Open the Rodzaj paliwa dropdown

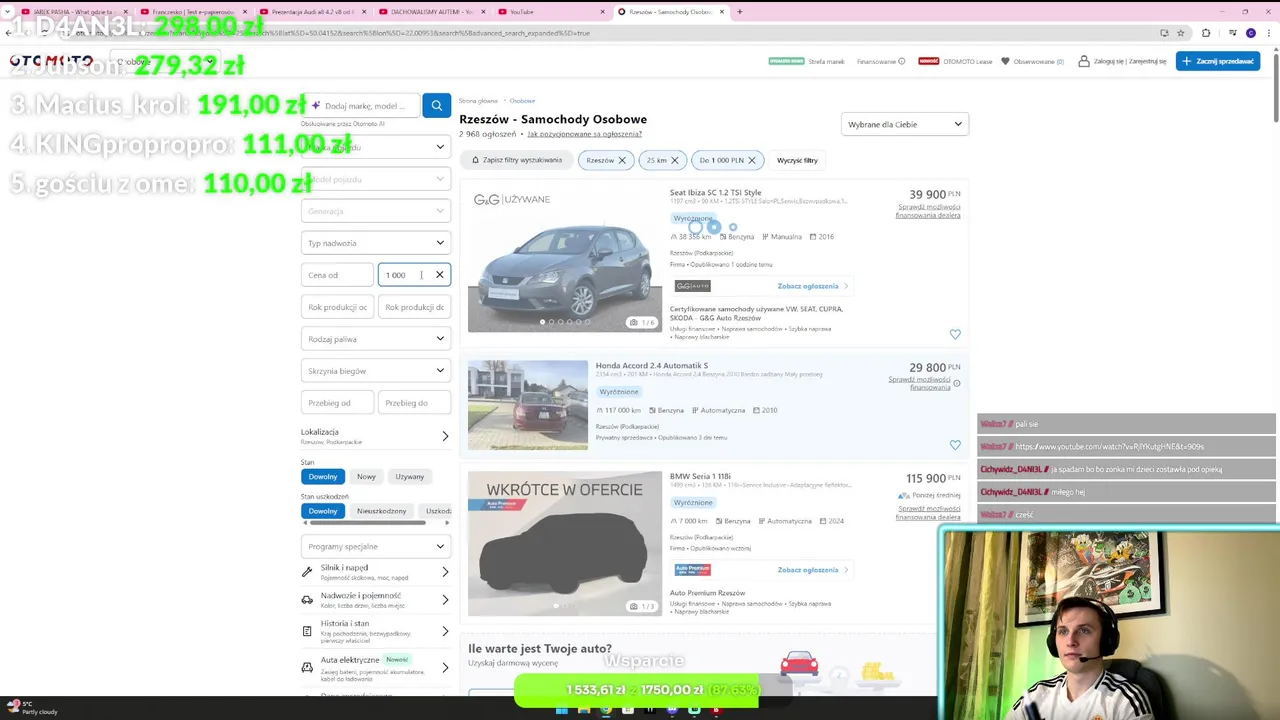coord(376,339)
